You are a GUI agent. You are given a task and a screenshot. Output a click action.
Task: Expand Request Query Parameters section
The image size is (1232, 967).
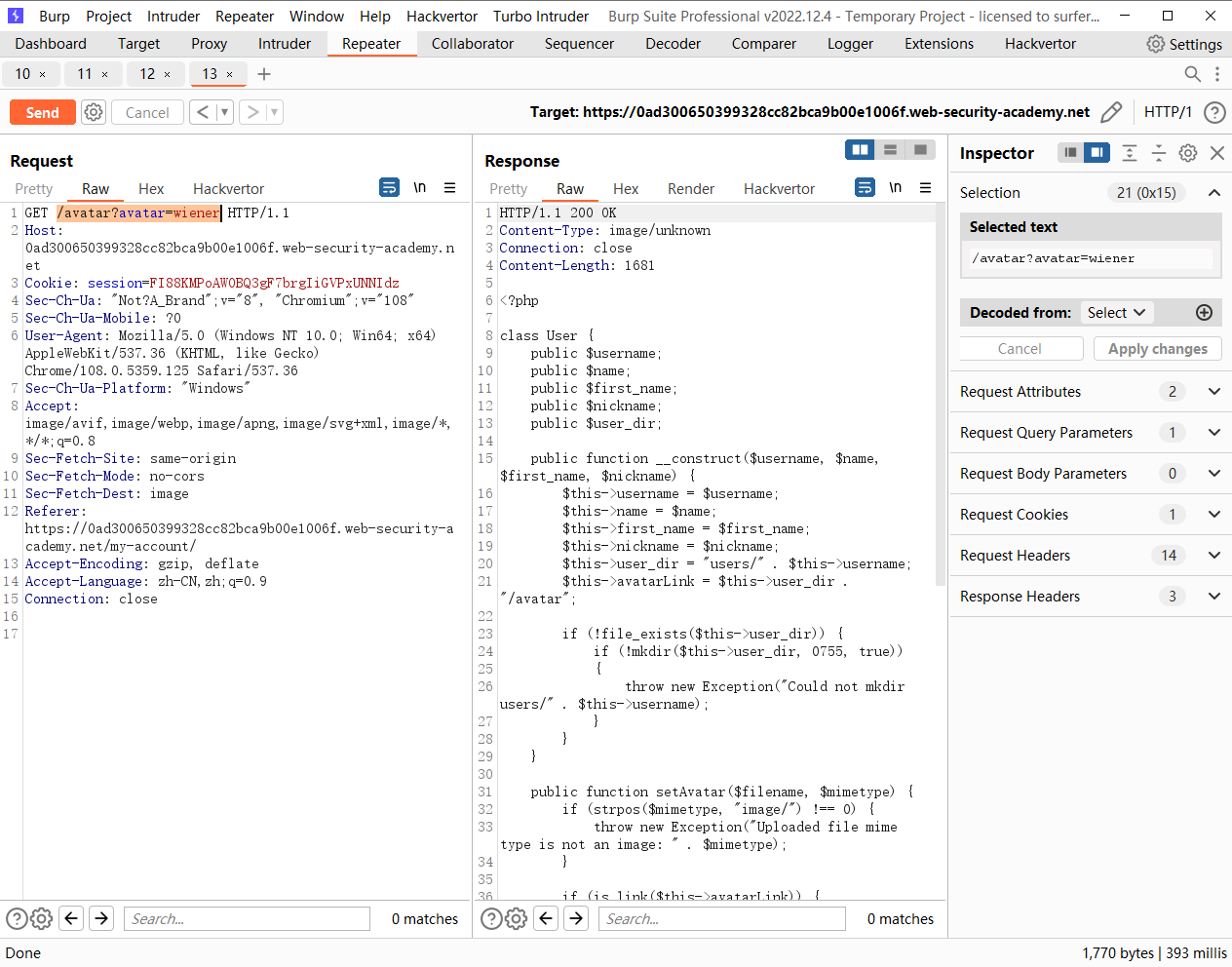tap(1214, 433)
